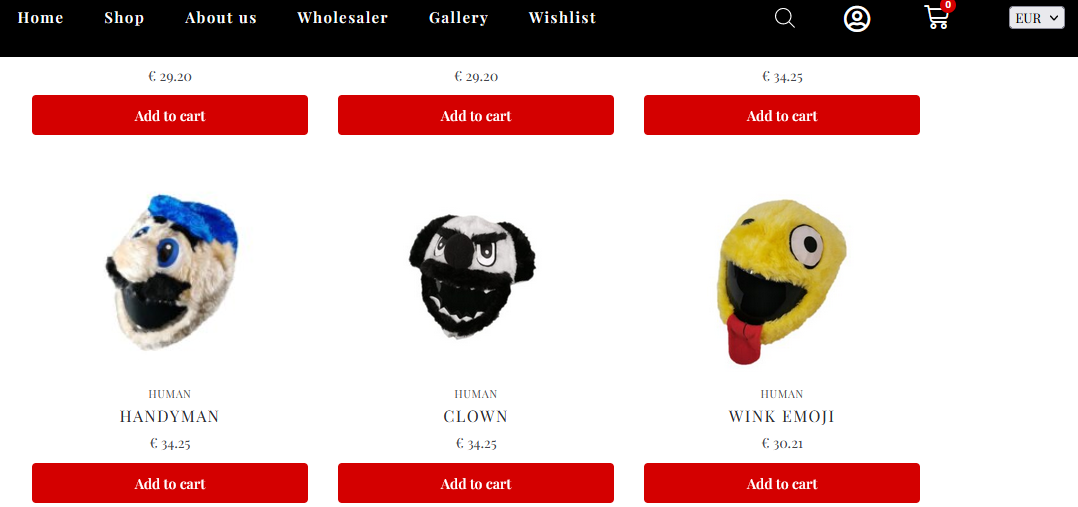
Task: Open the Gallery menu item
Action: tap(459, 18)
